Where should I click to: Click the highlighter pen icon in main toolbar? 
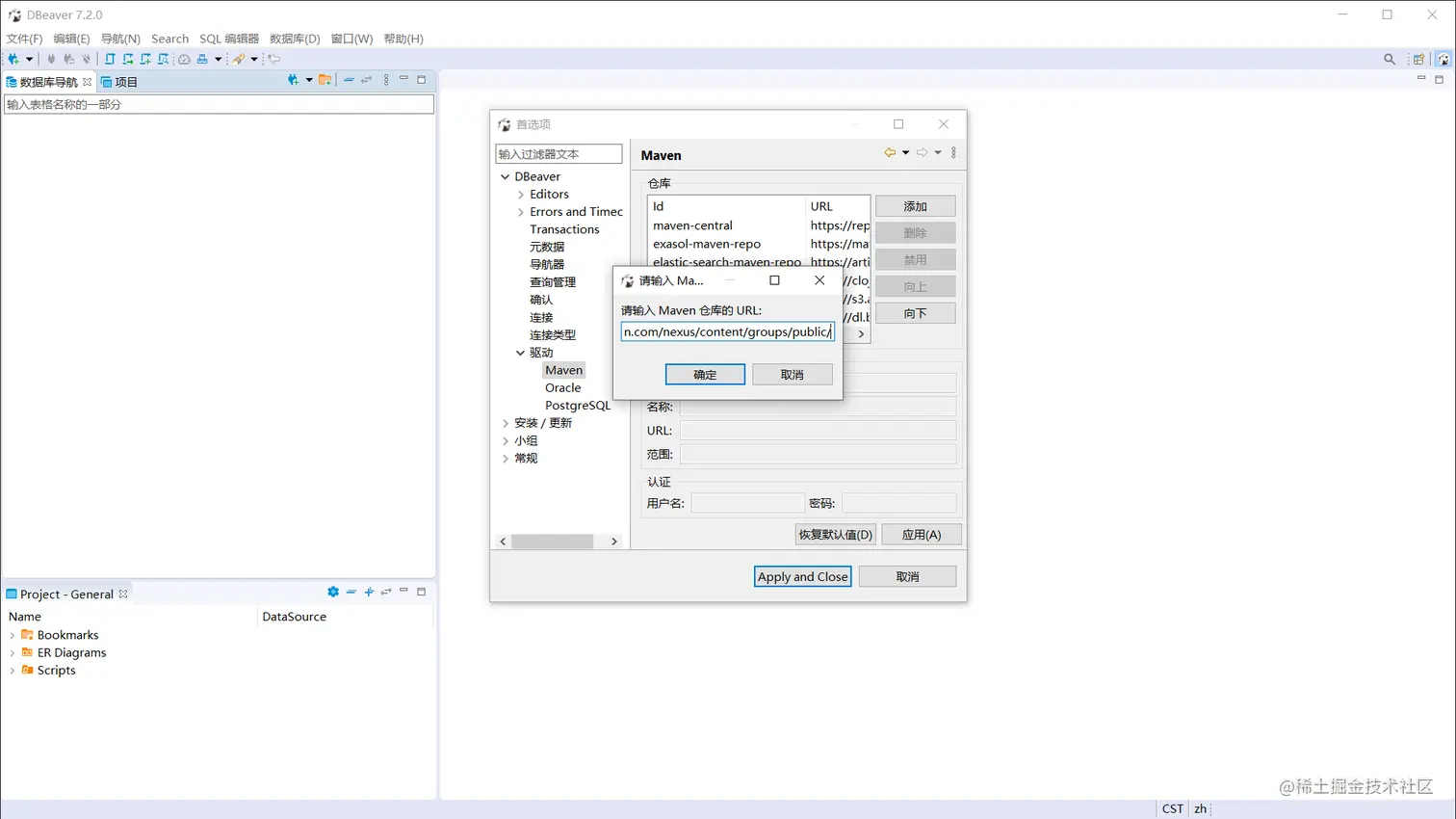(239, 59)
